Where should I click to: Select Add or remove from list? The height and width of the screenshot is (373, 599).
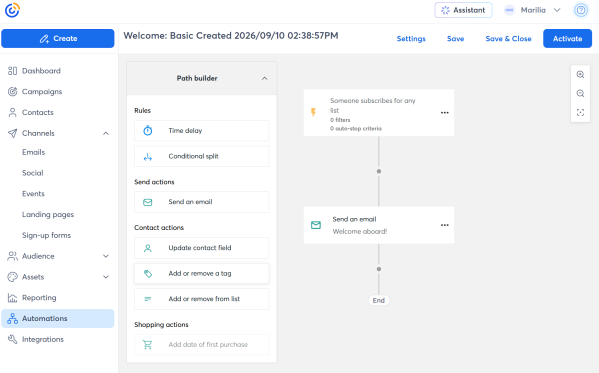(201, 299)
